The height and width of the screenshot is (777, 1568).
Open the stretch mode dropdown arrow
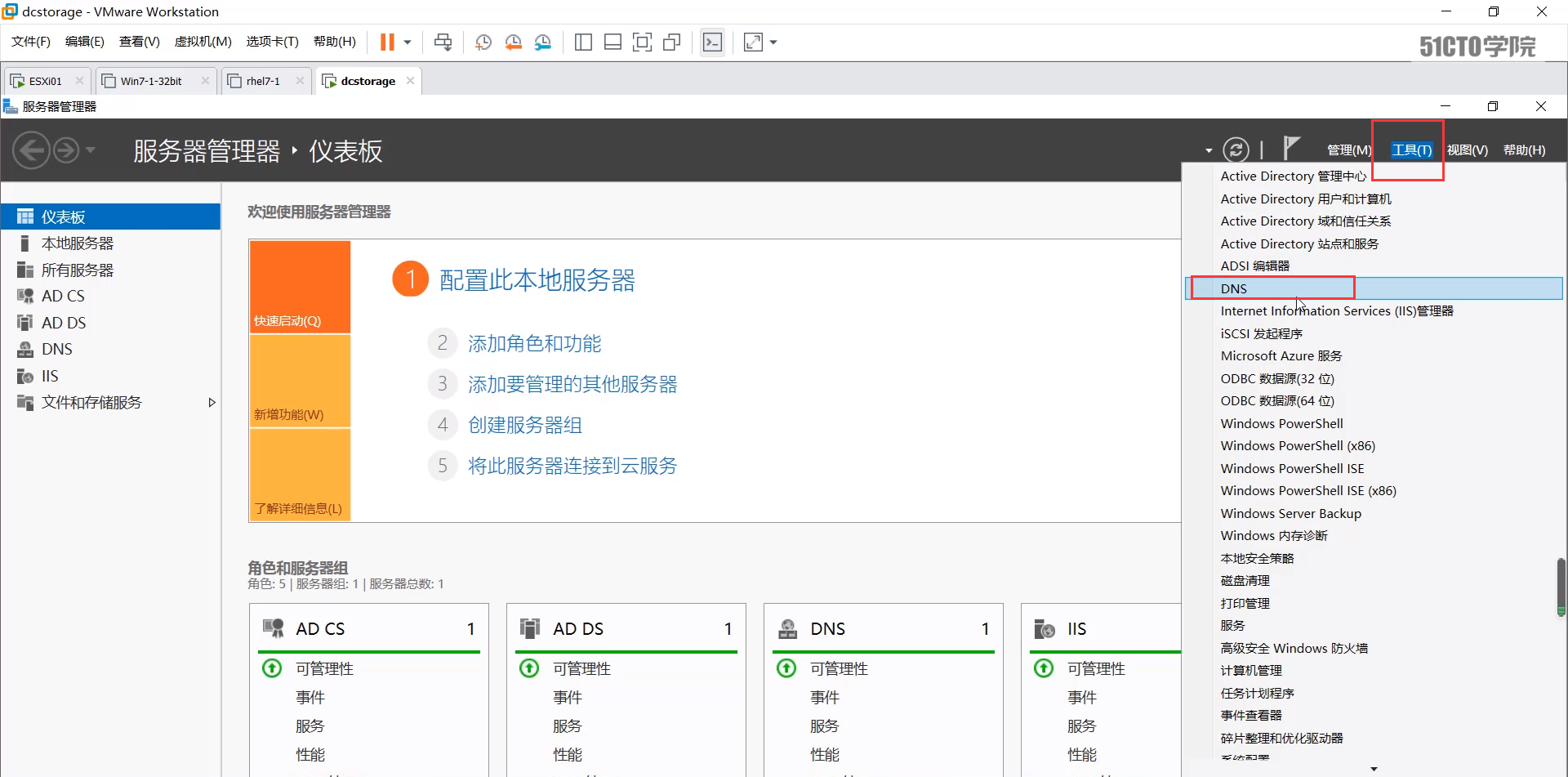(773, 42)
